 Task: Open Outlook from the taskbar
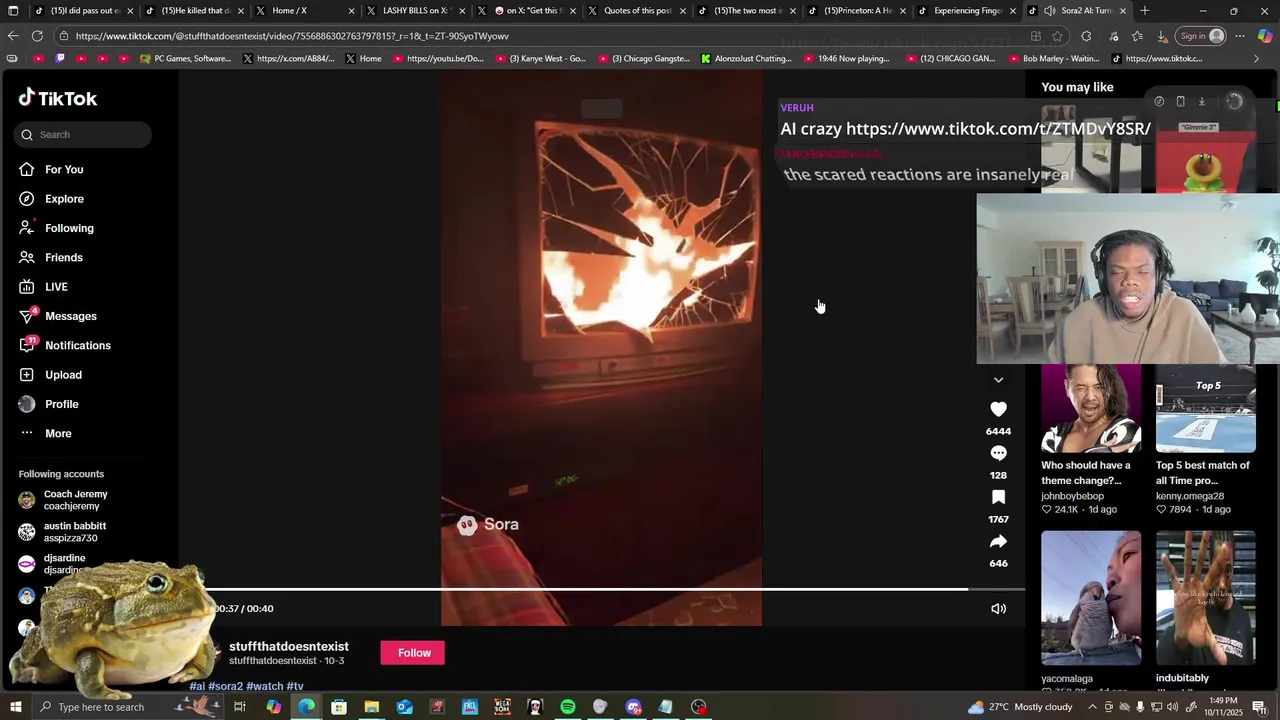tap(404, 707)
